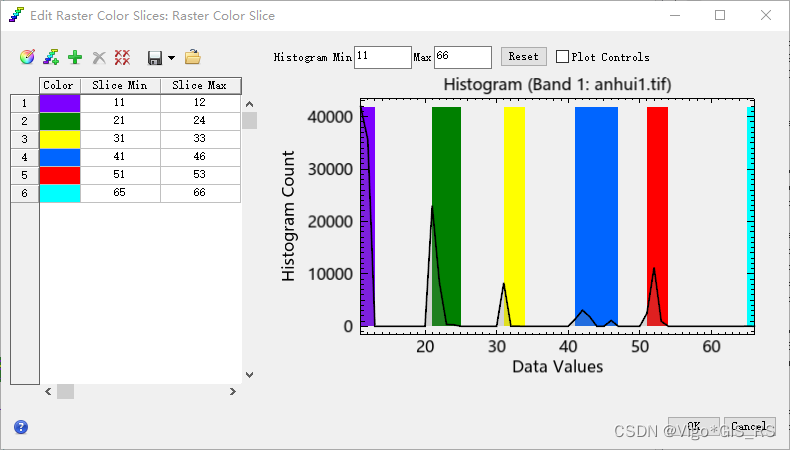Click the blue slice band in histogram
The image size is (790, 450).
pos(597,216)
